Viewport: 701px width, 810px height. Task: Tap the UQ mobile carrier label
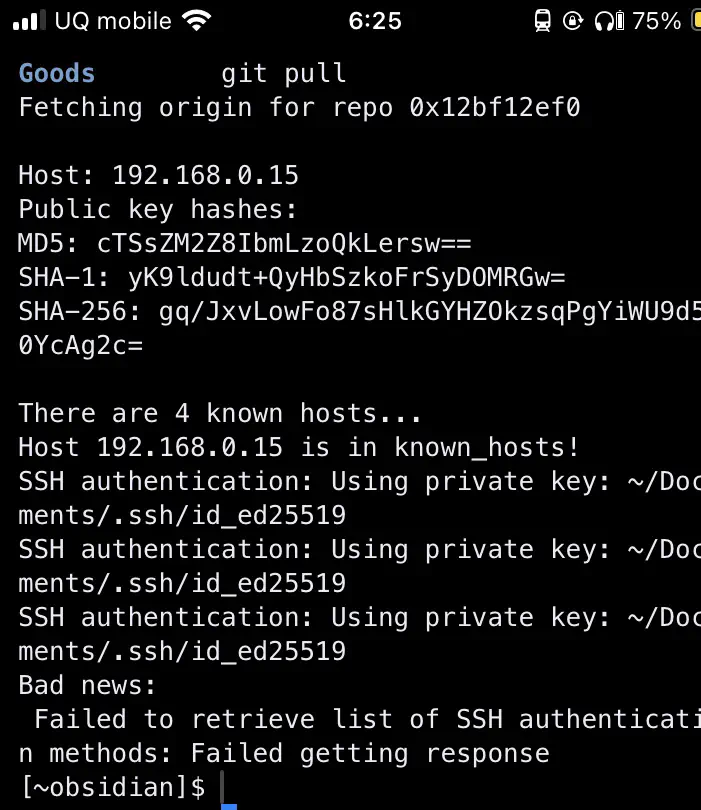pyautogui.click(x=113, y=21)
